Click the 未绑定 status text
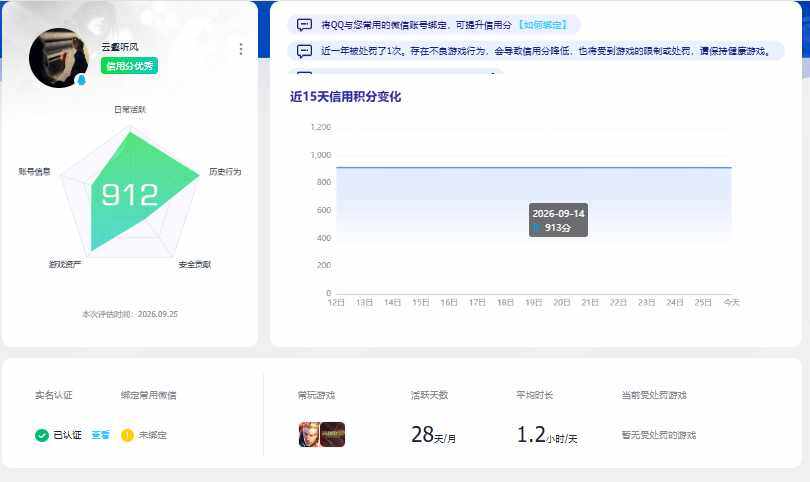 153,435
